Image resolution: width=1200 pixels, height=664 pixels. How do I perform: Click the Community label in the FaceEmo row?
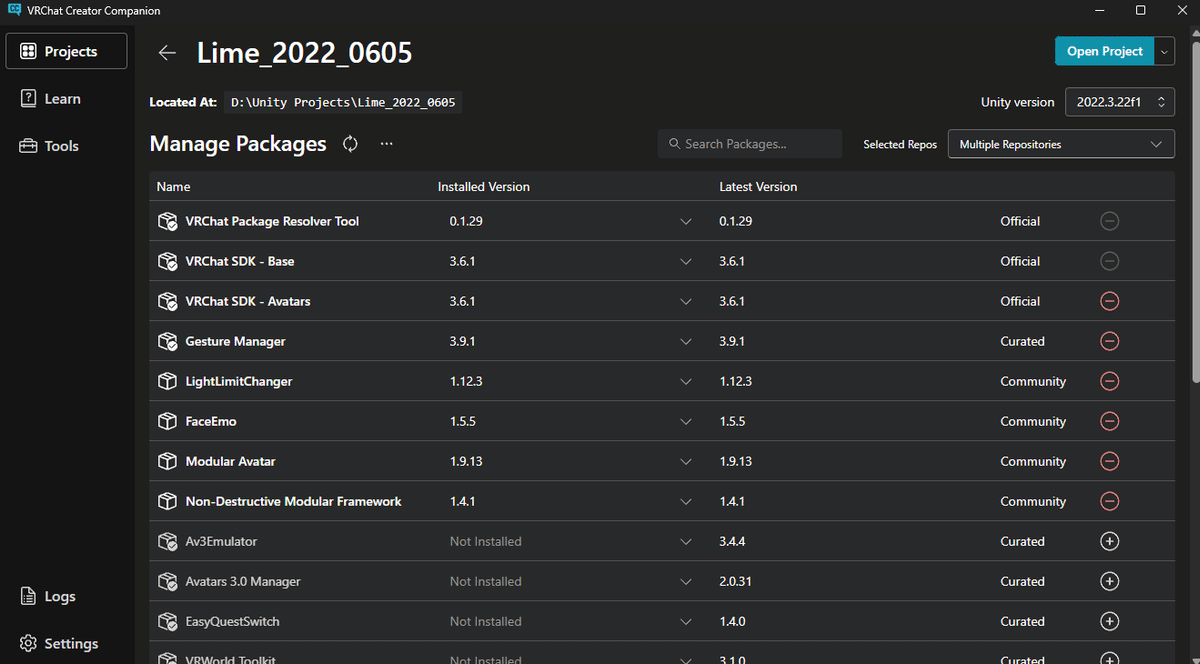tap(1033, 421)
